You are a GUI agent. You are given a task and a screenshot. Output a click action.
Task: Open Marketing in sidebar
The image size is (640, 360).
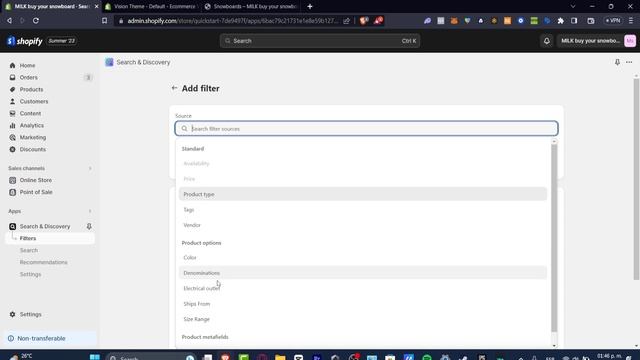pos(33,138)
